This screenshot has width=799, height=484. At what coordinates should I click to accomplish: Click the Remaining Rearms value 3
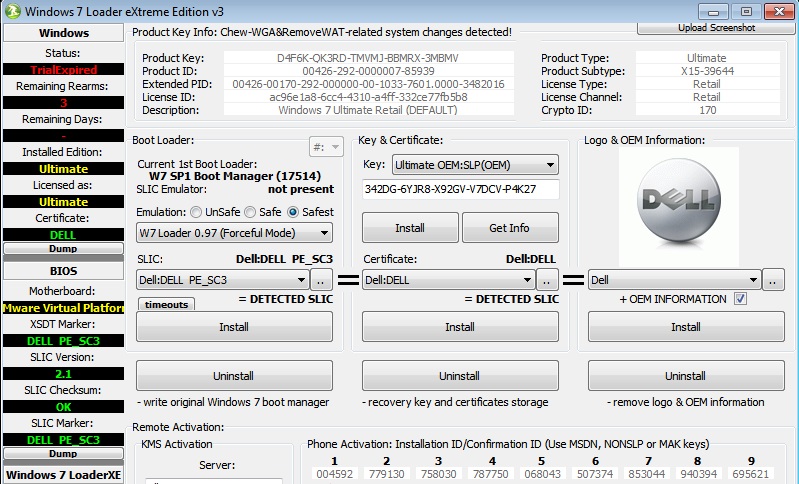coord(63,103)
